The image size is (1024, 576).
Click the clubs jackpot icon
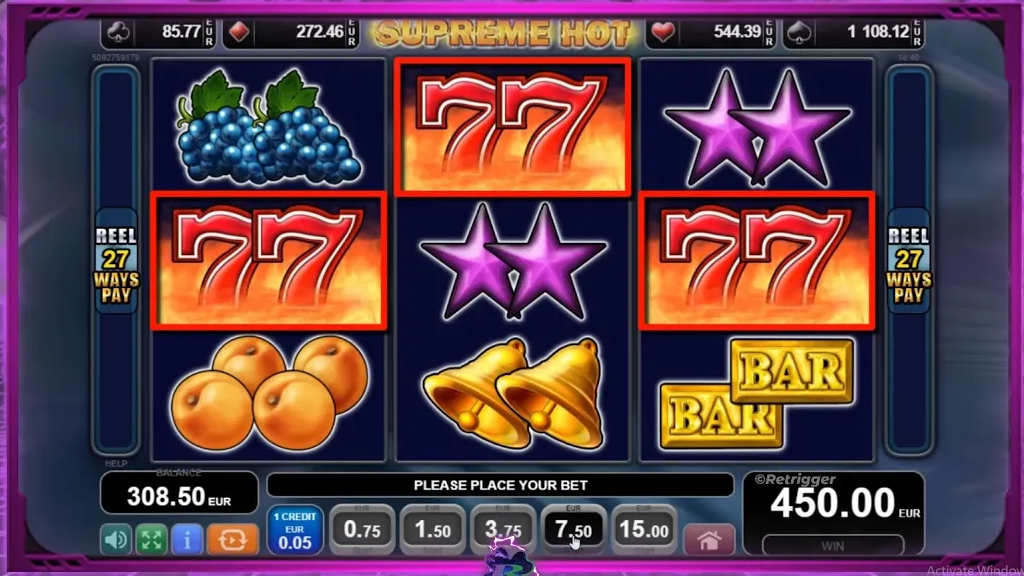tap(118, 32)
